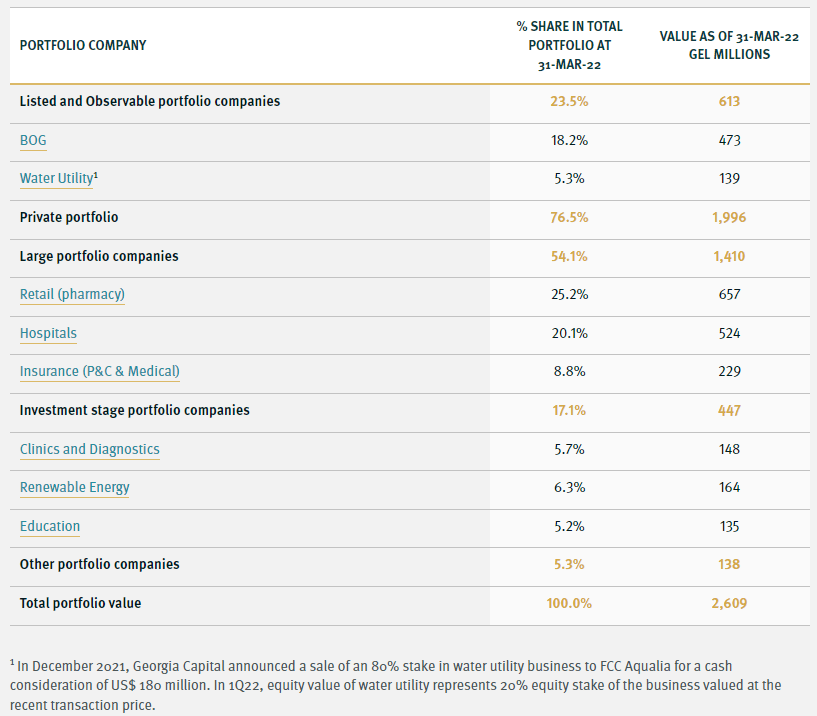Open the Retail (pharmacy) link

[x=72, y=295]
